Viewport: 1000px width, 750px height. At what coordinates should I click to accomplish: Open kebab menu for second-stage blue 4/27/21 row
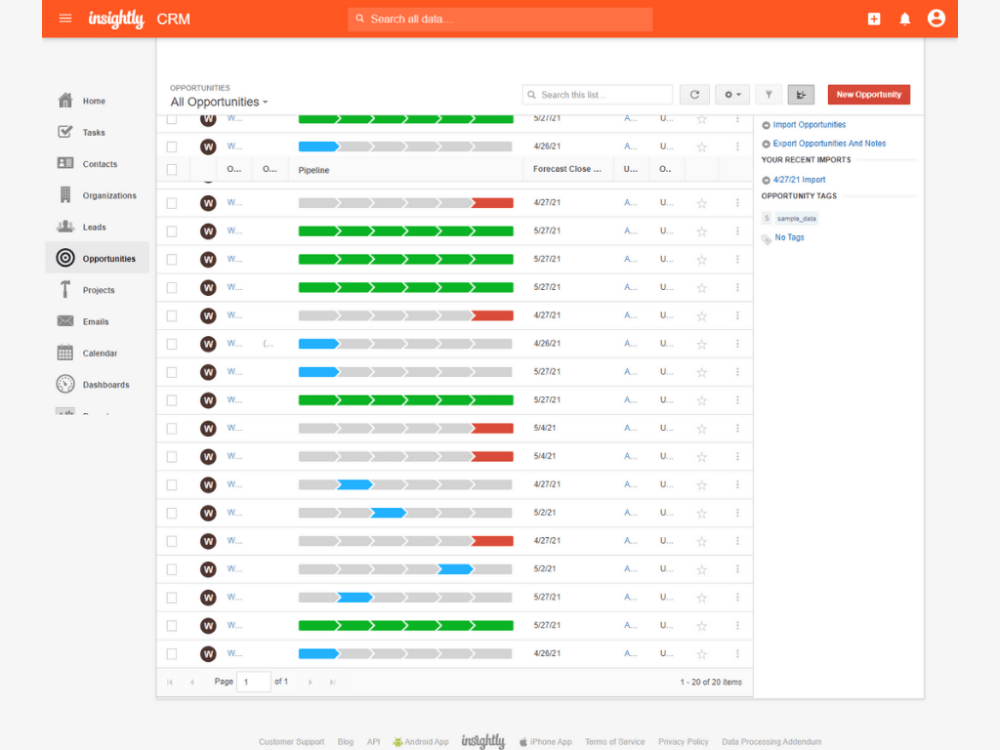737,485
